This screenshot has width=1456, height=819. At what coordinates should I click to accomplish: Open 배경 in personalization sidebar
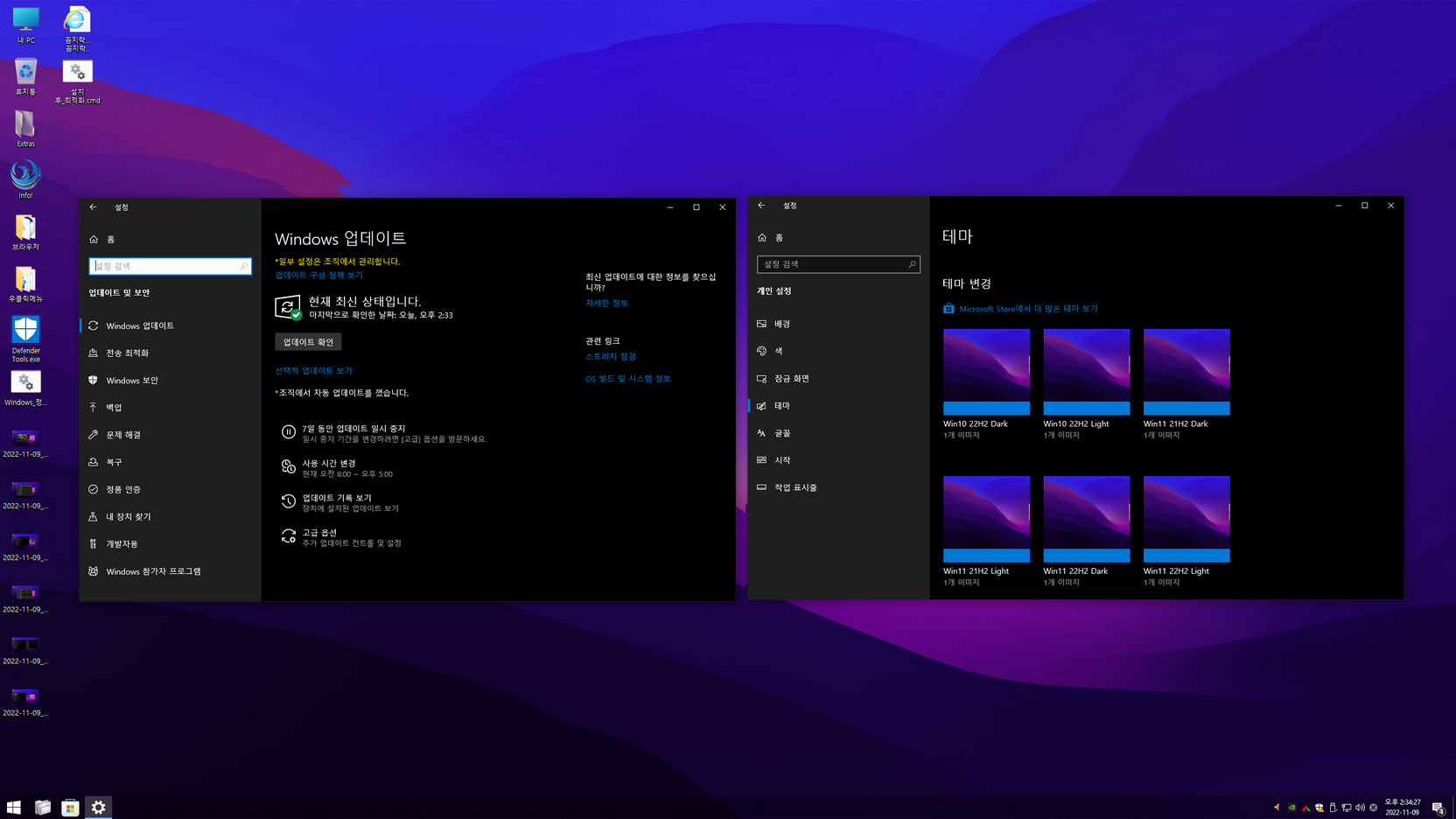coord(838,324)
